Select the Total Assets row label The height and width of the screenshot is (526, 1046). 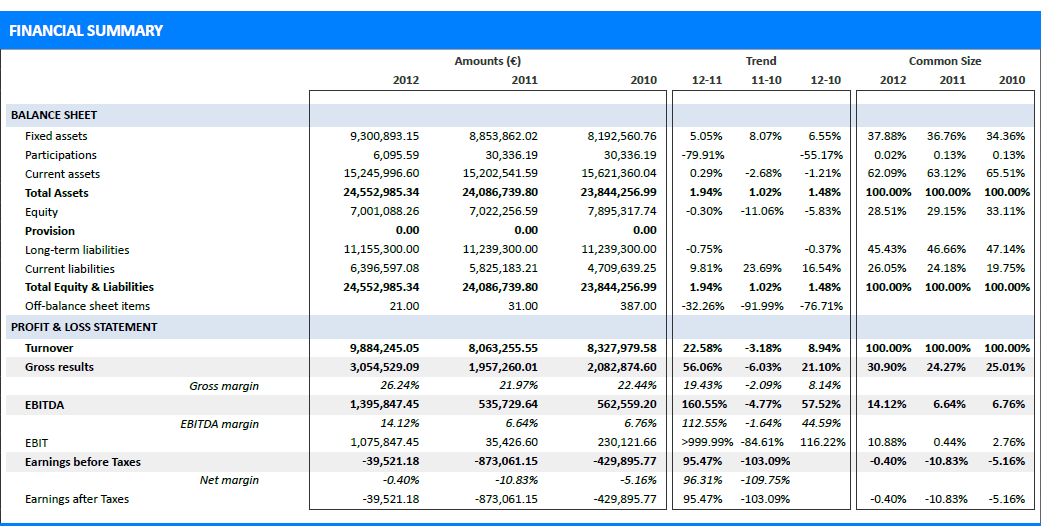pyautogui.click(x=57, y=193)
